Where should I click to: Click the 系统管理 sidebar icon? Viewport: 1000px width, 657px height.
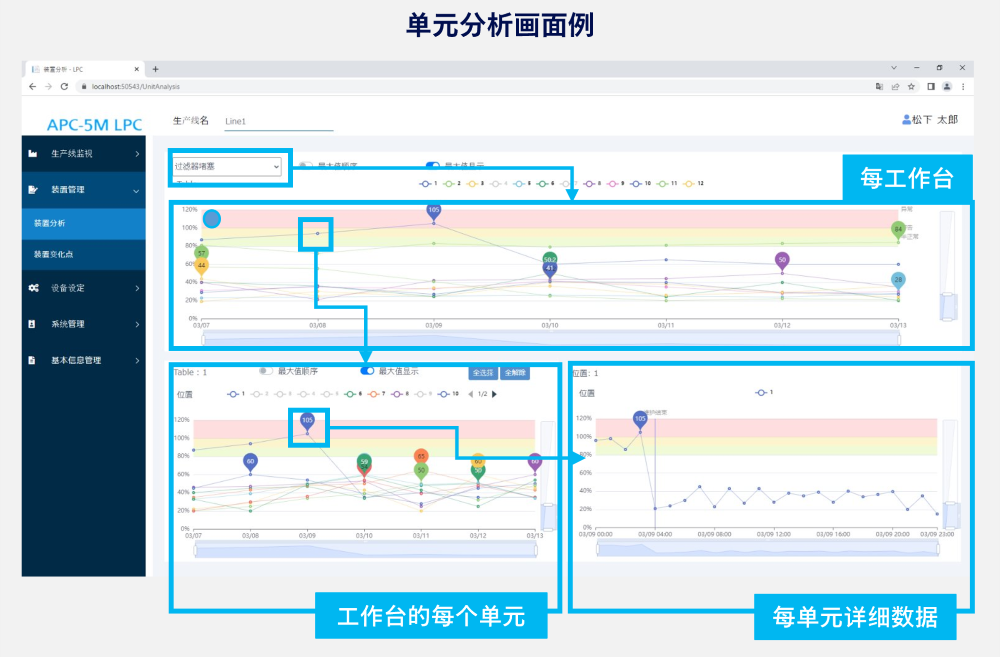click(x=33, y=324)
